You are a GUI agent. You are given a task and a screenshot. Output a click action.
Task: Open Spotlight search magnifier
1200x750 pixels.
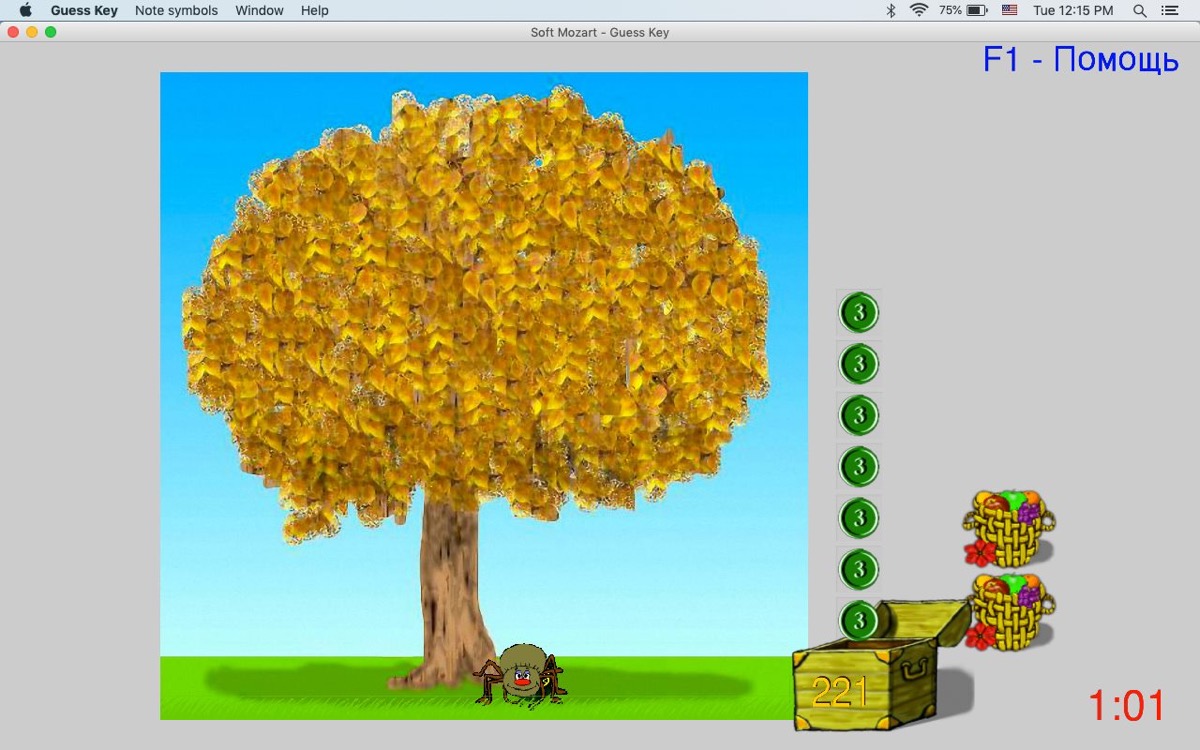pyautogui.click(x=1139, y=10)
